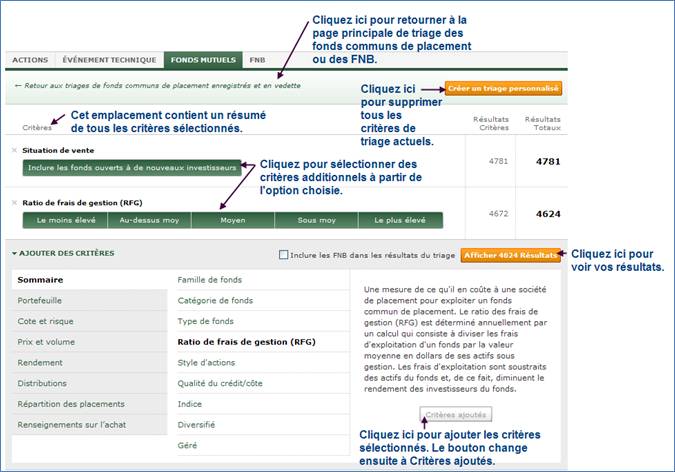Screen dimensions: 675x472
Task: Toggle the Moyen RFG option
Action: 232,220
